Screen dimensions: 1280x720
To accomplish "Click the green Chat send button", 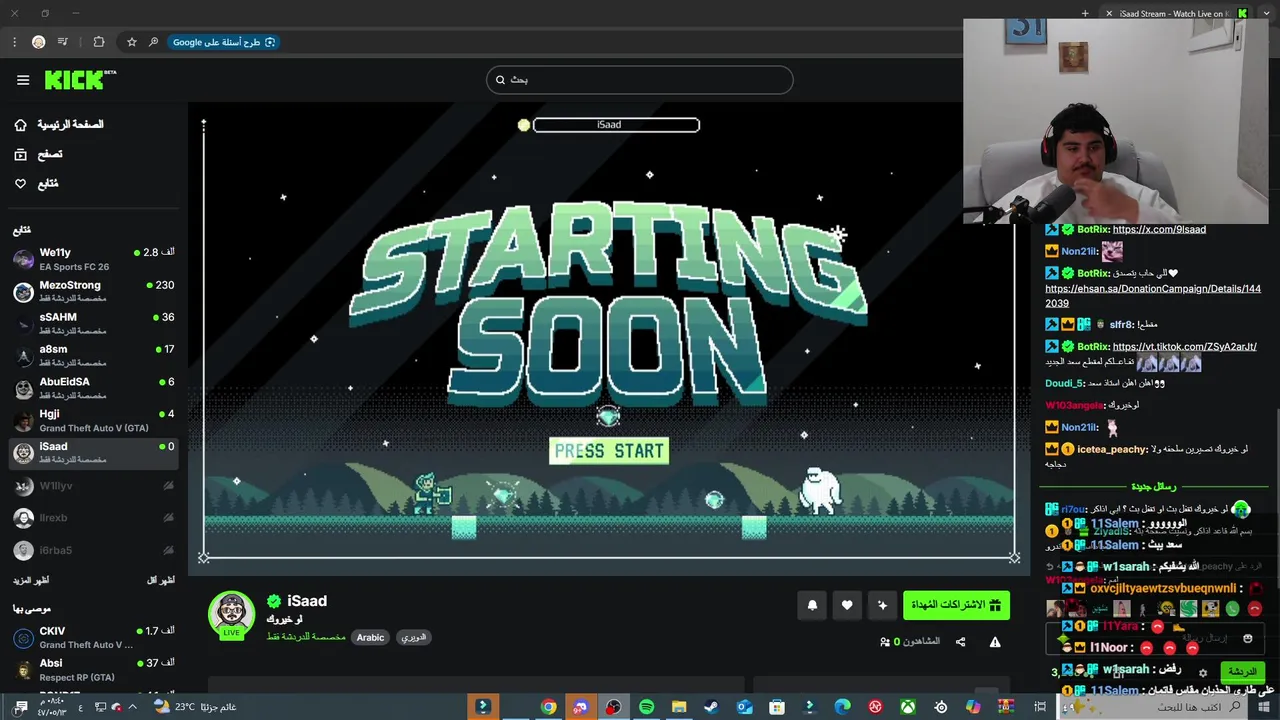I will pyautogui.click(x=1242, y=672).
